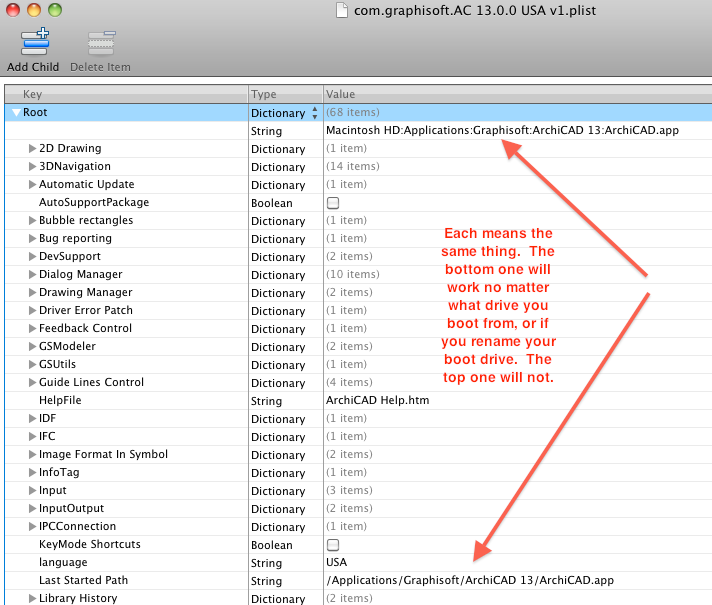
Task: Close the window with red button
Action: 13,10
